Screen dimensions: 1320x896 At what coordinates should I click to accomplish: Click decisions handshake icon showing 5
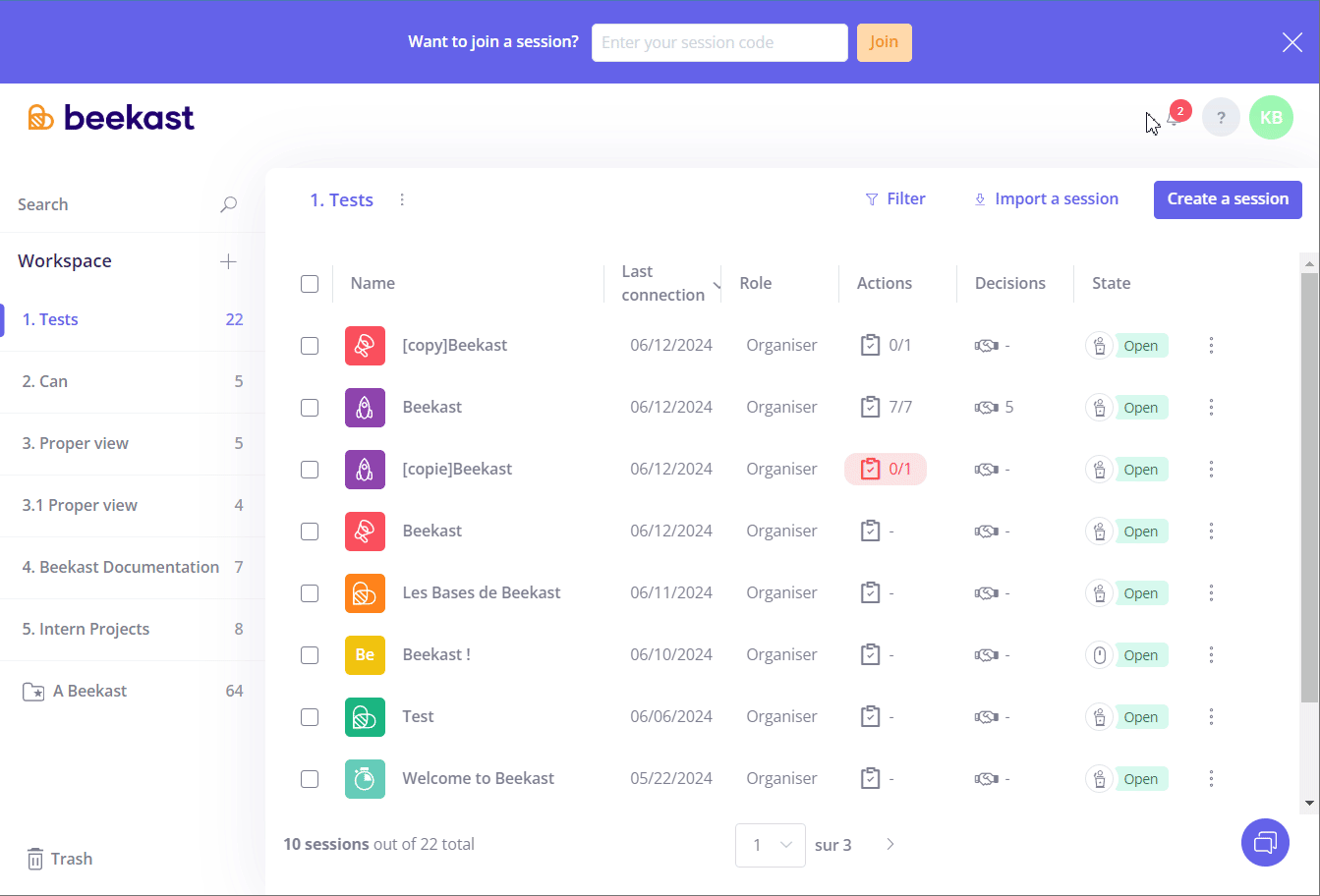987,408
